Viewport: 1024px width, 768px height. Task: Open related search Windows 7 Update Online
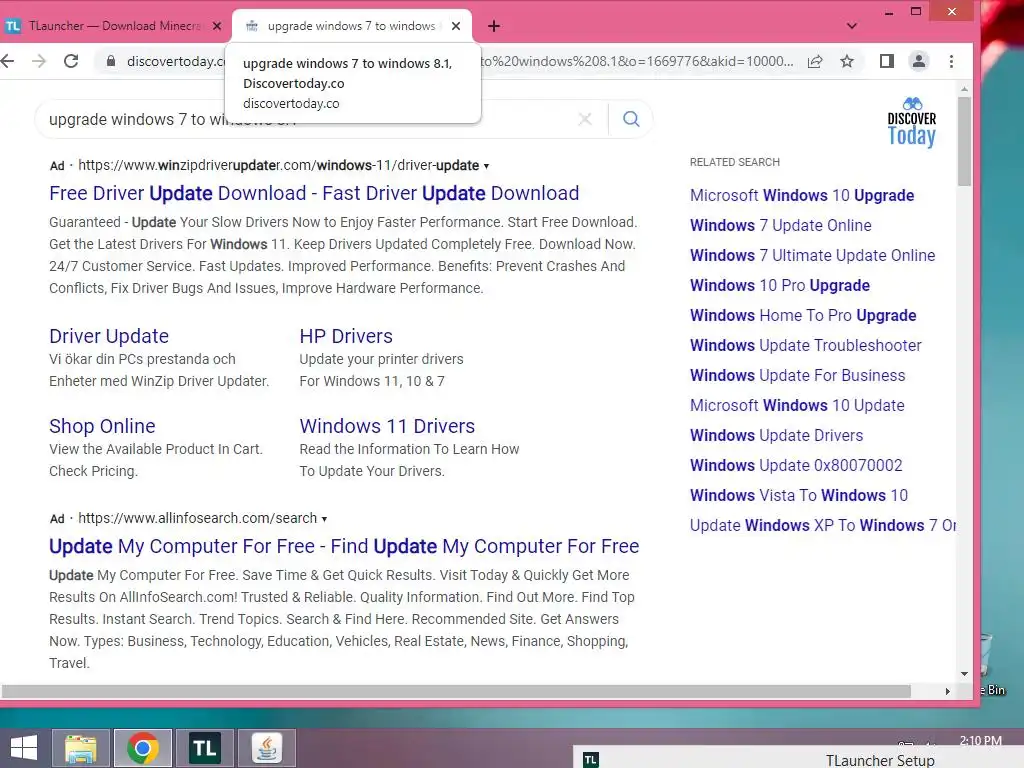point(781,225)
